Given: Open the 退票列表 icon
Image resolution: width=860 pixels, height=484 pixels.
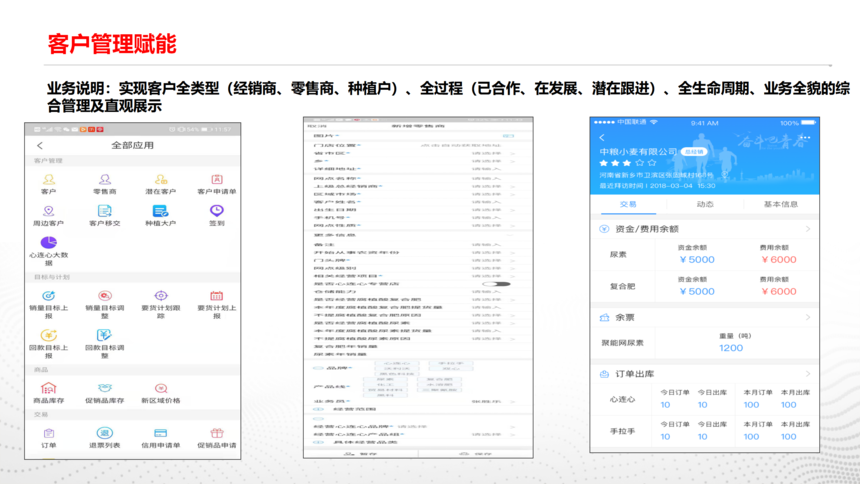Looking at the screenshot, I should click(x=104, y=433).
